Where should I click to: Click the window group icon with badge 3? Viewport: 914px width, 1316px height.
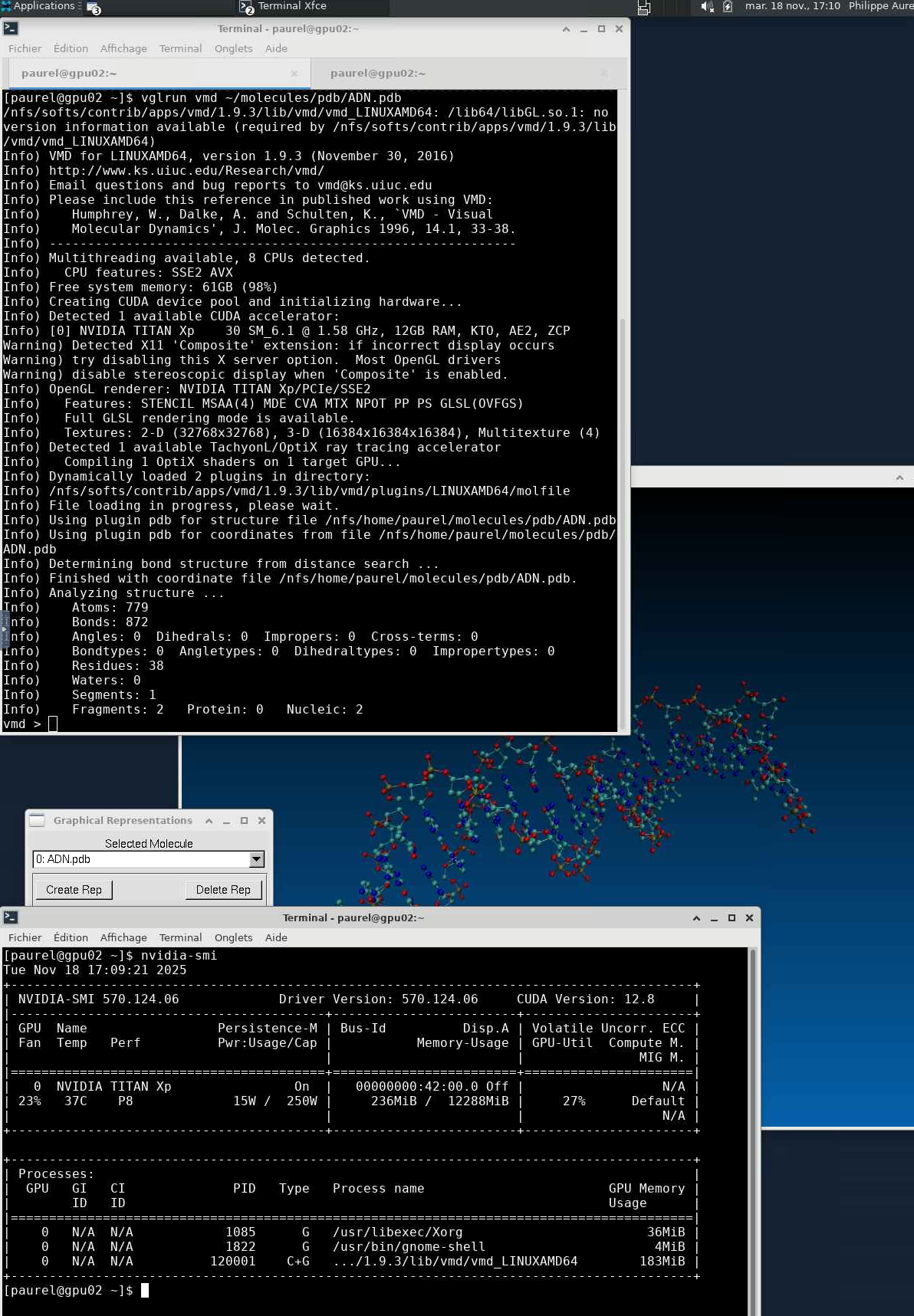94,8
